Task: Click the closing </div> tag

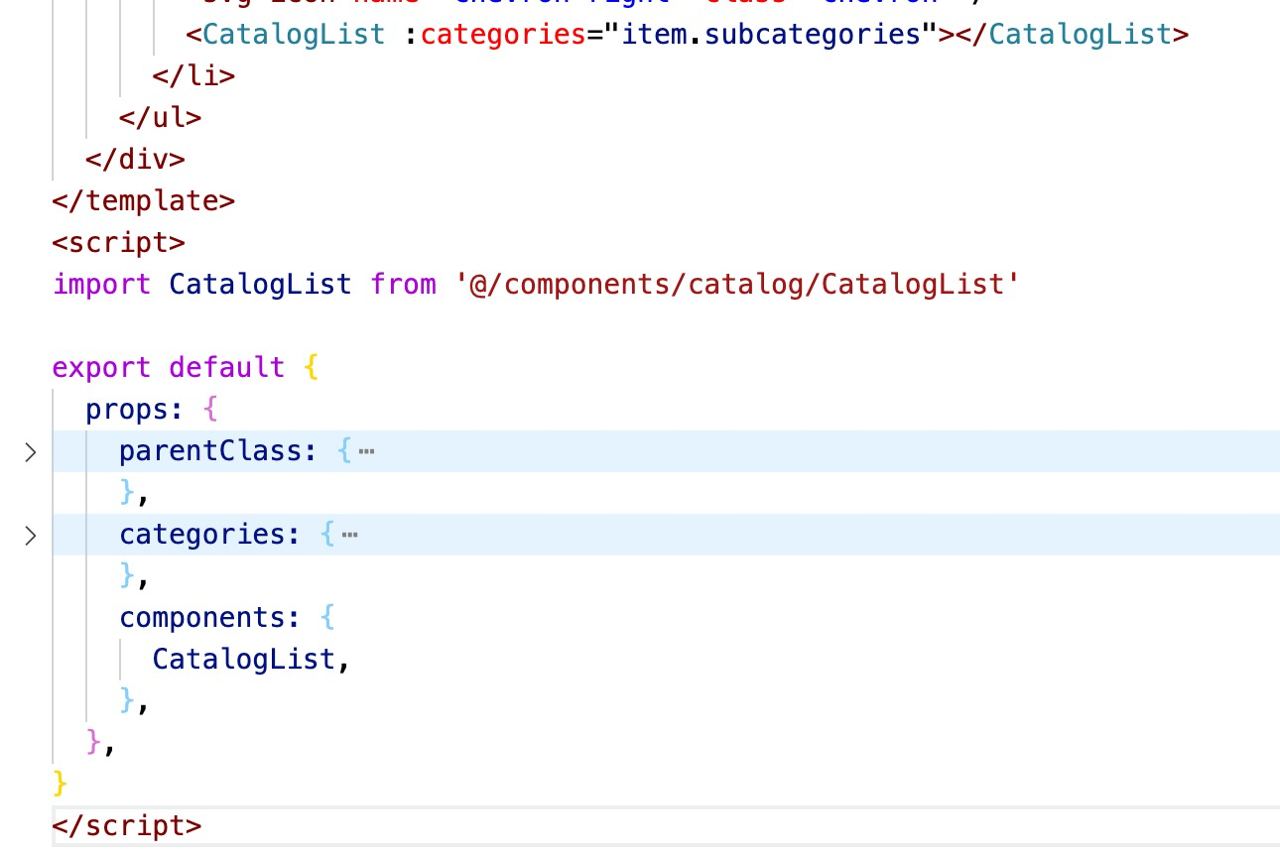Action: [x=135, y=159]
